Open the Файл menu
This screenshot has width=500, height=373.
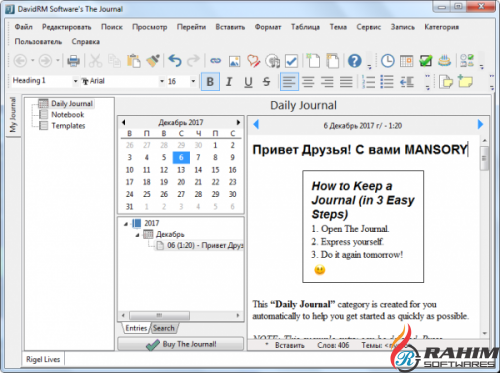(23, 27)
